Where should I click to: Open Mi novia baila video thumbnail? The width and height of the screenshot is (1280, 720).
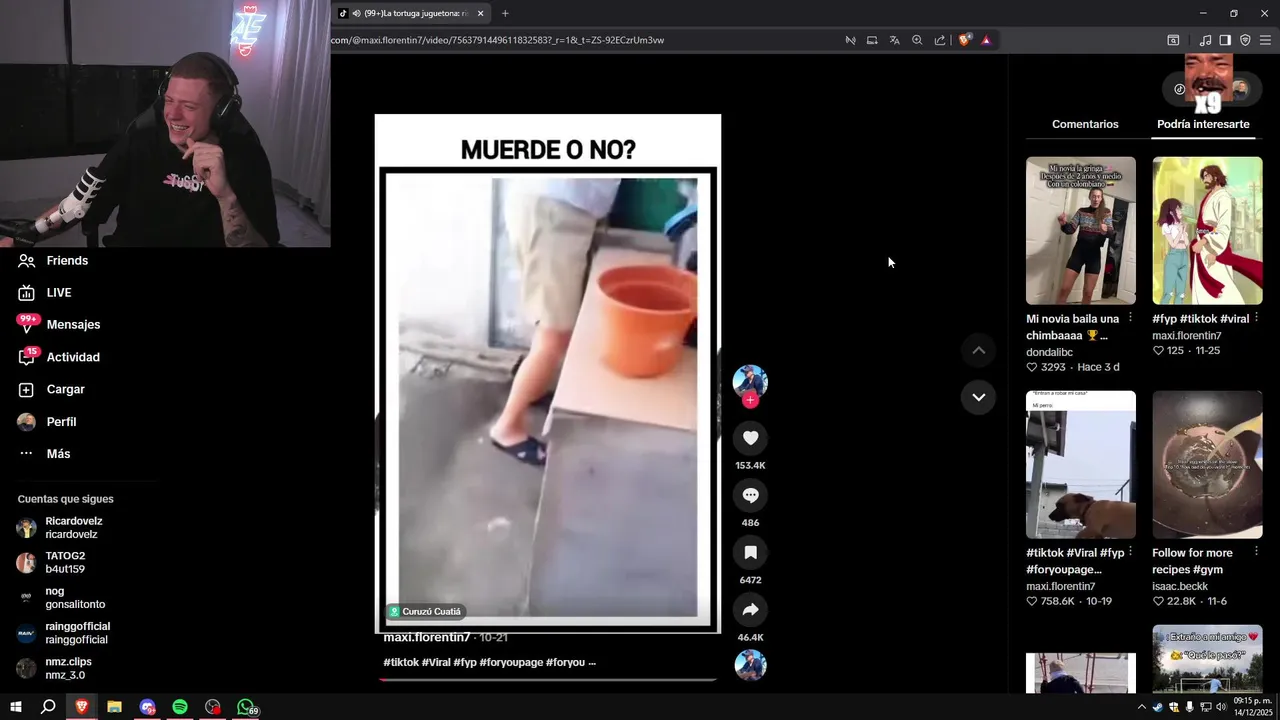1081,230
